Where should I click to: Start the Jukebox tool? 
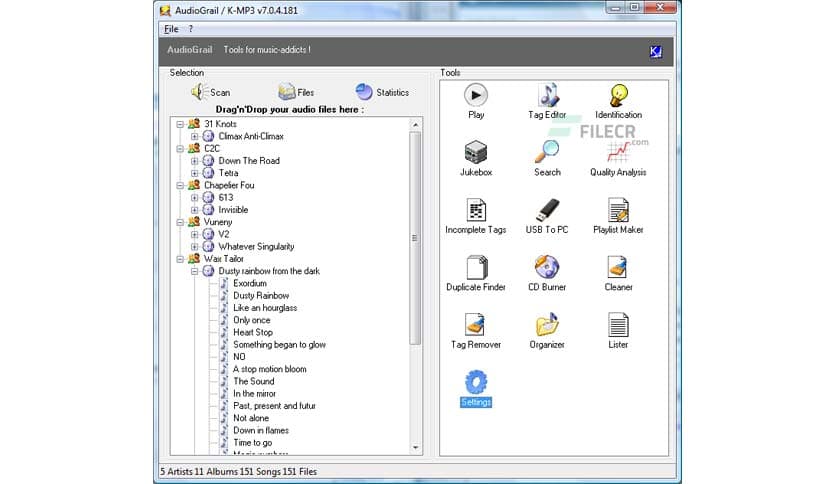476,158
